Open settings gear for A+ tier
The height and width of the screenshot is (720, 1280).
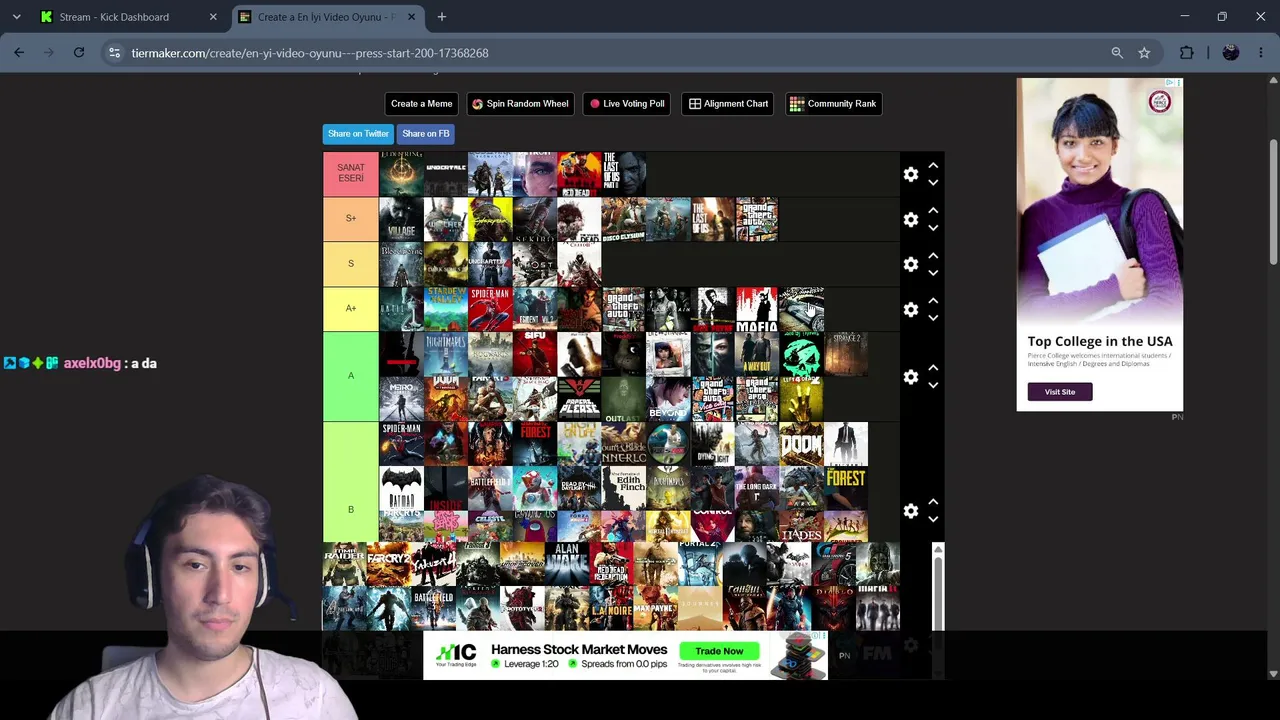coord(911,309)
